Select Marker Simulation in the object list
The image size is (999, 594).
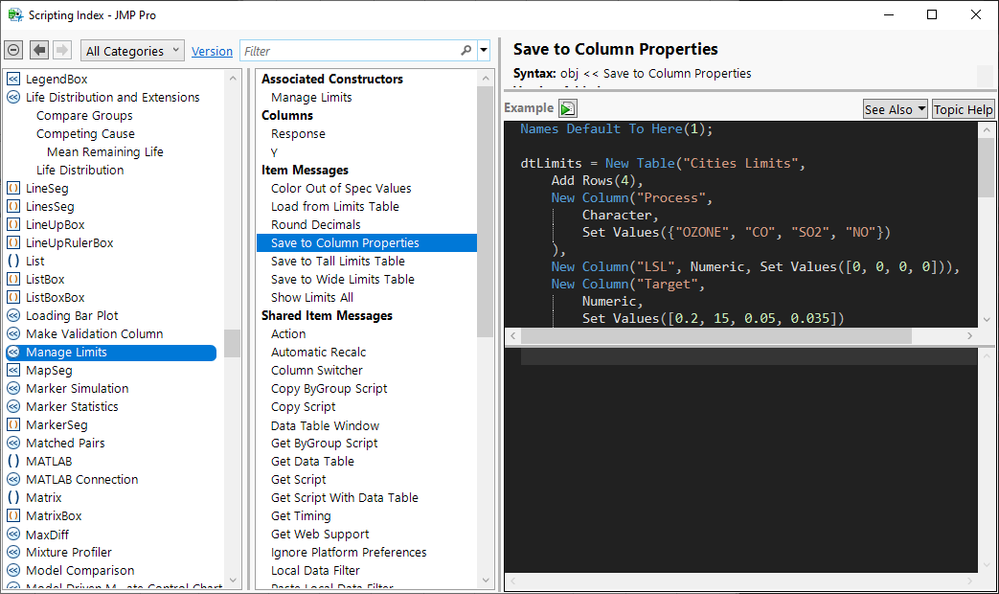point(77,388)
